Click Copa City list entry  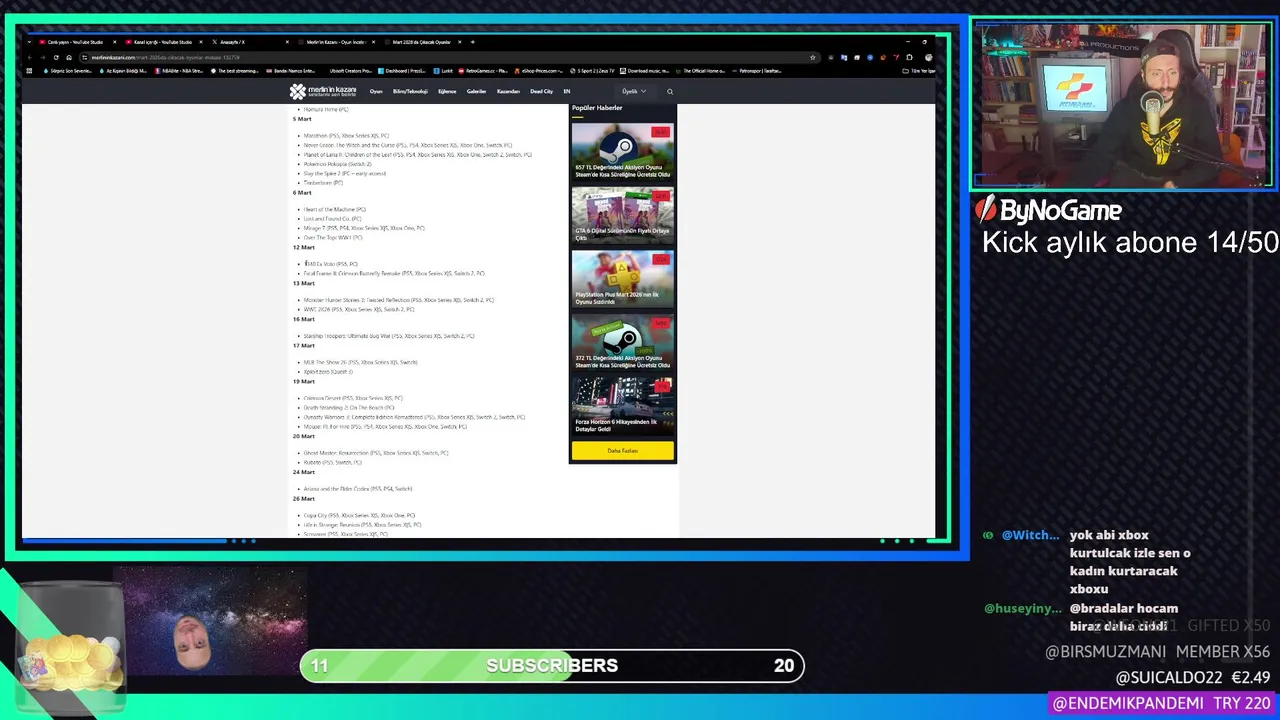point(359,515)
